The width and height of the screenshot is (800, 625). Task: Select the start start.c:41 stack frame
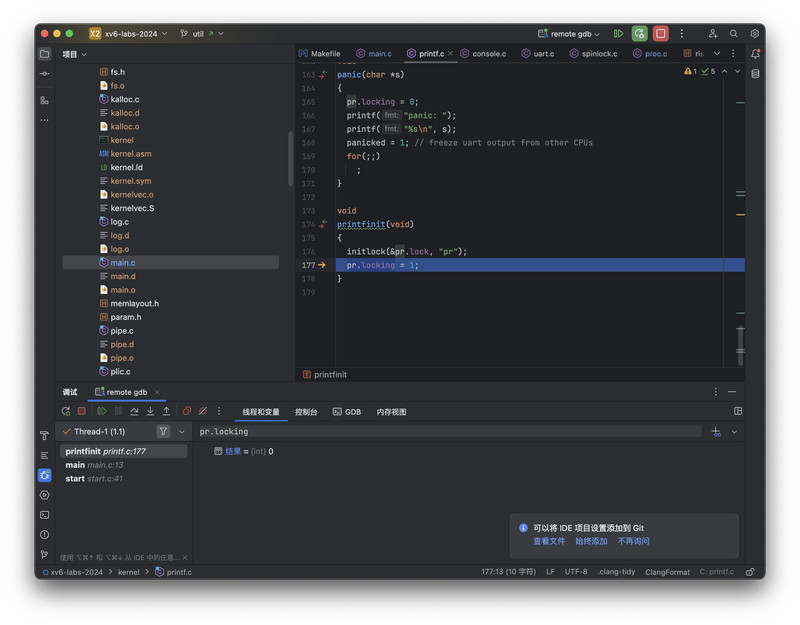(124, 479)
